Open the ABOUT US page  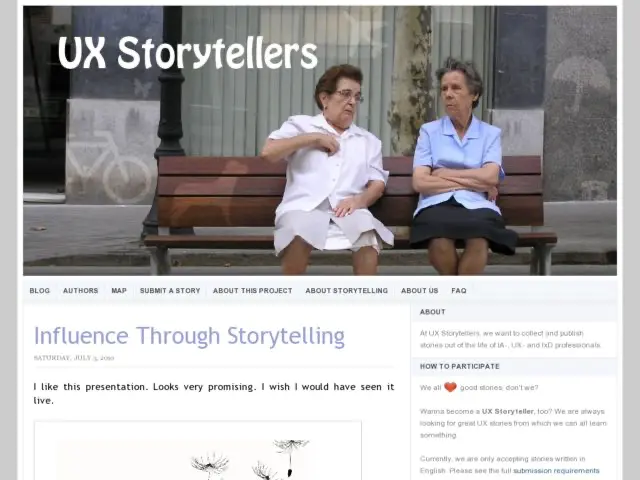tap(419, 291)
